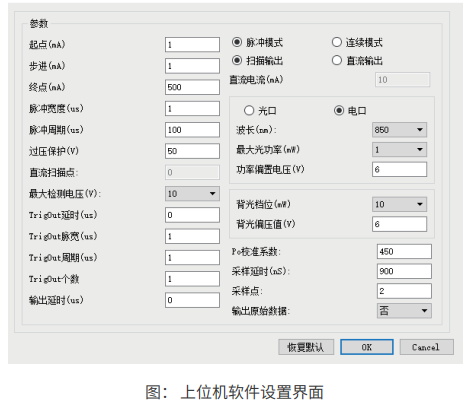Expand the 背光档位(mW) dropdown
This screenshot has width=465, height=401.
click(x=399, y=204)
